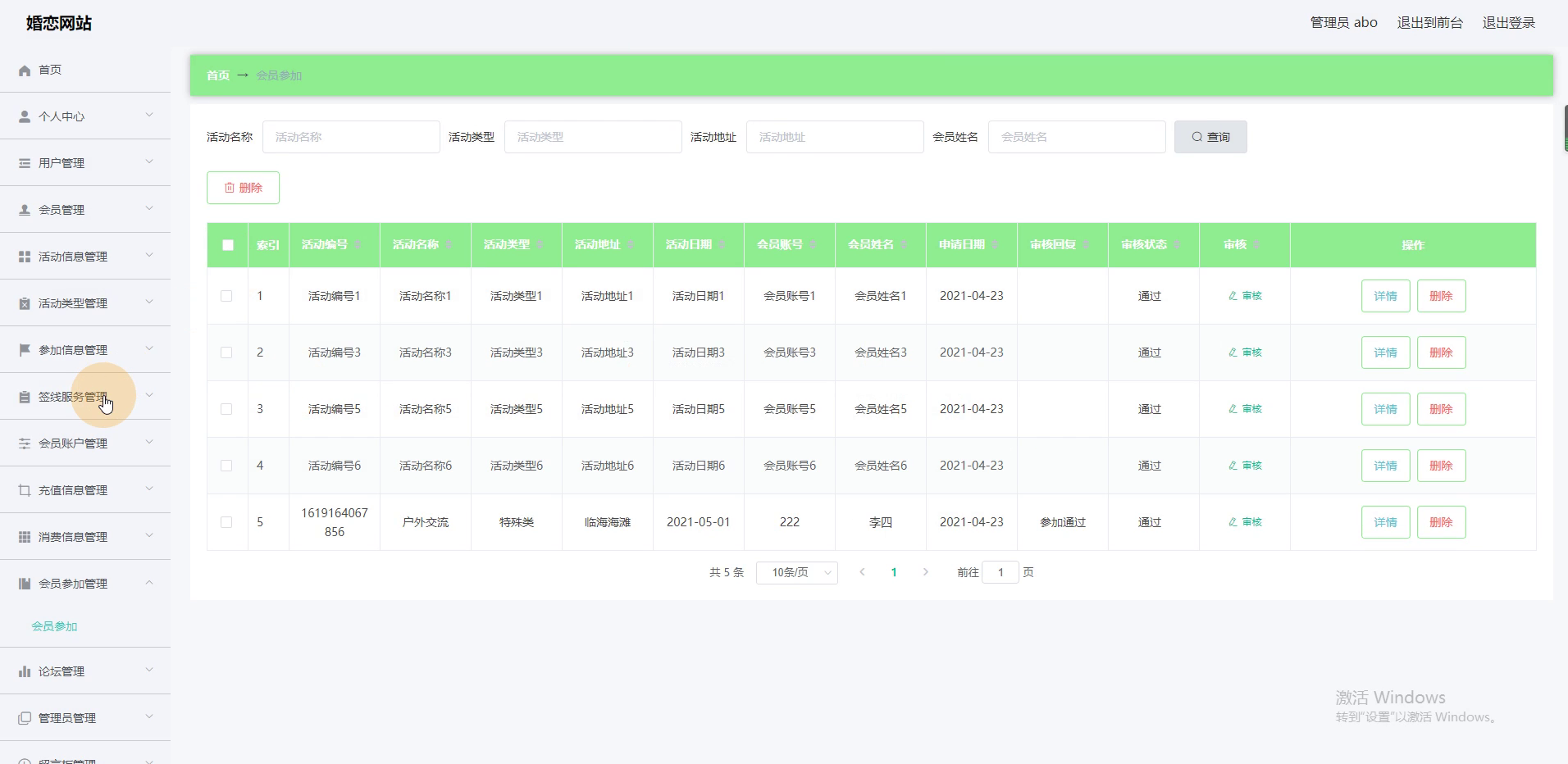Check the checkbox for 活动编号3 row

click(x=226, y=352)
